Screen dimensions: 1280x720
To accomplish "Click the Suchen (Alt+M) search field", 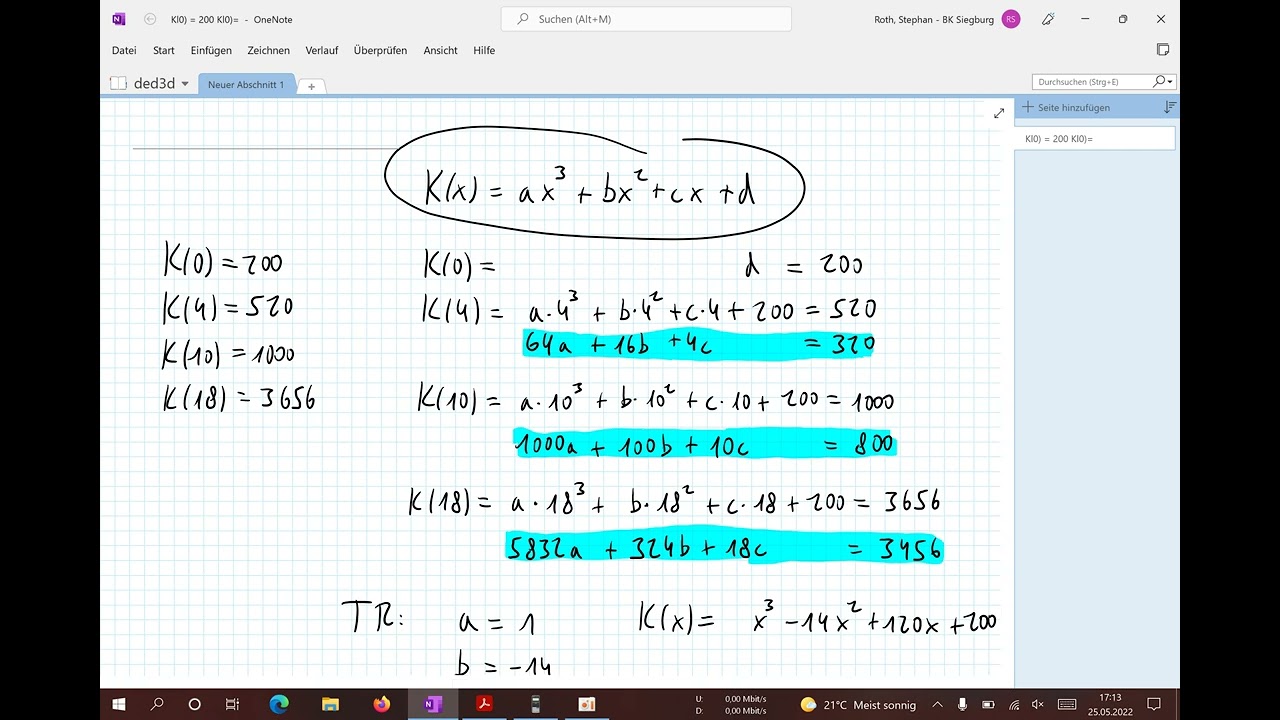I will click(x=646, y=19).
